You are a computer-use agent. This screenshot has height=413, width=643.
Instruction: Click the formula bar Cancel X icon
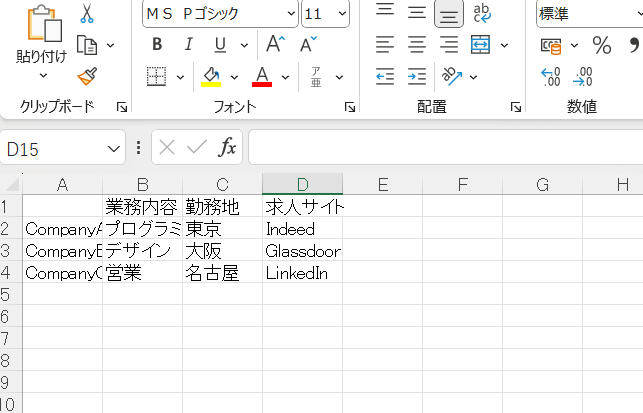[166, 147]
